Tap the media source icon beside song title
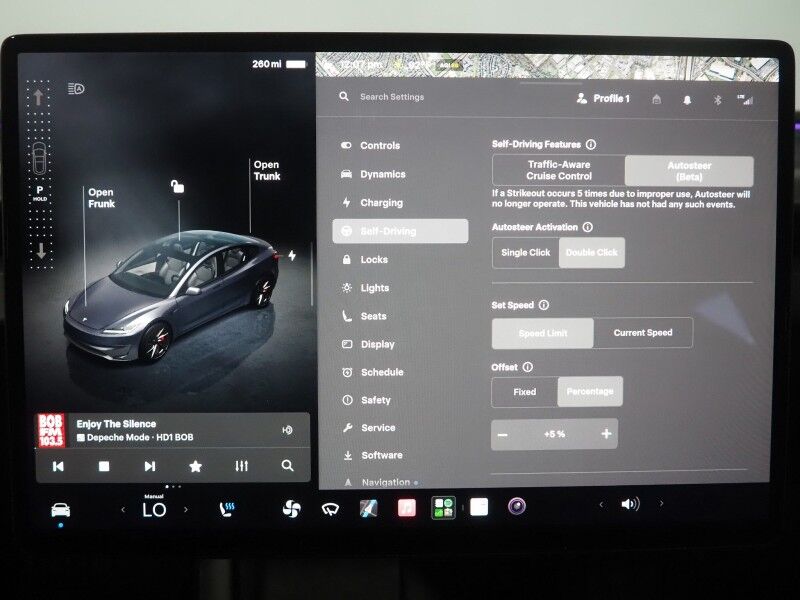800x600 pixels. click(288, 430)
